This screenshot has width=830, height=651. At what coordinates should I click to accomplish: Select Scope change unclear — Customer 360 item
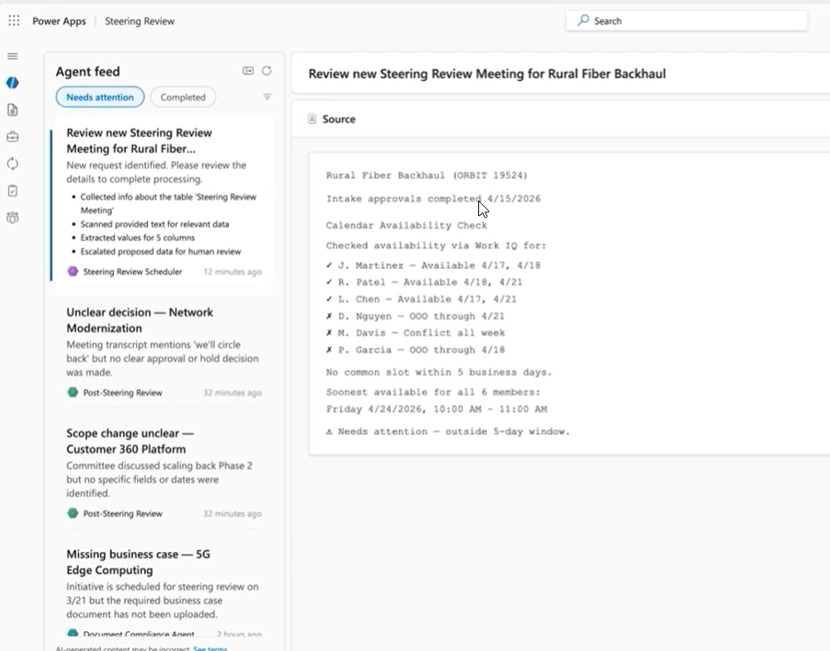click(x=130, y=441)
